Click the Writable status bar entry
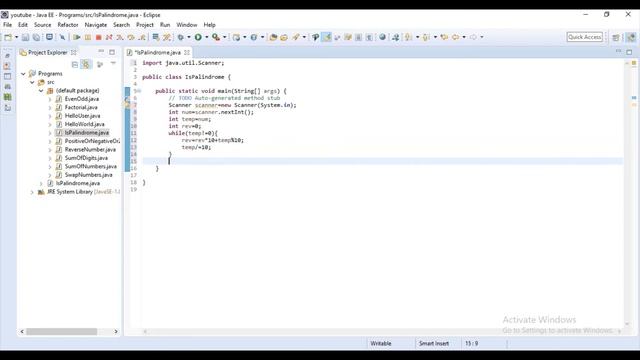The image size is (640, 360). [x=381, y=344]
